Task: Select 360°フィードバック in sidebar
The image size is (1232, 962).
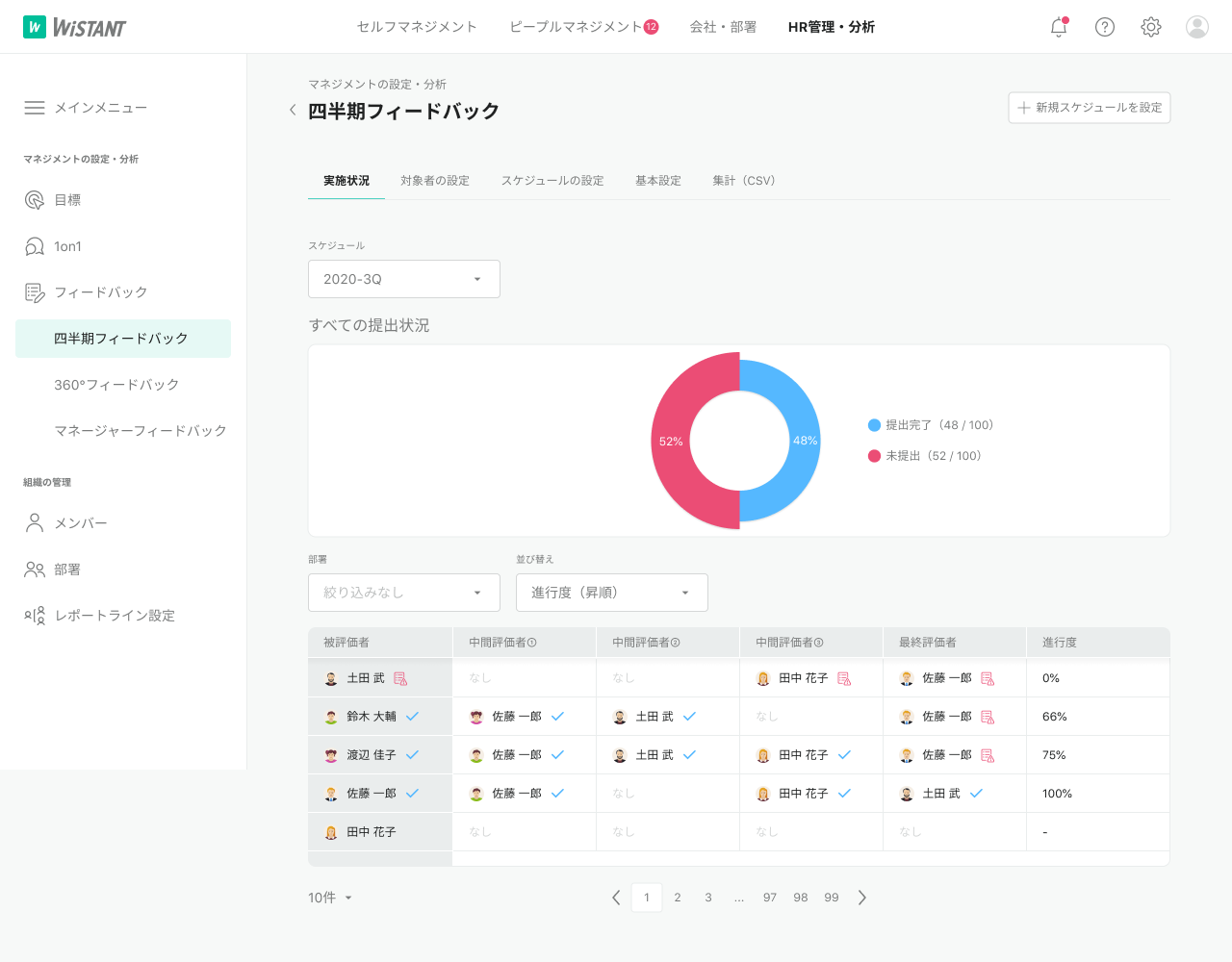Action: (116, 385)
